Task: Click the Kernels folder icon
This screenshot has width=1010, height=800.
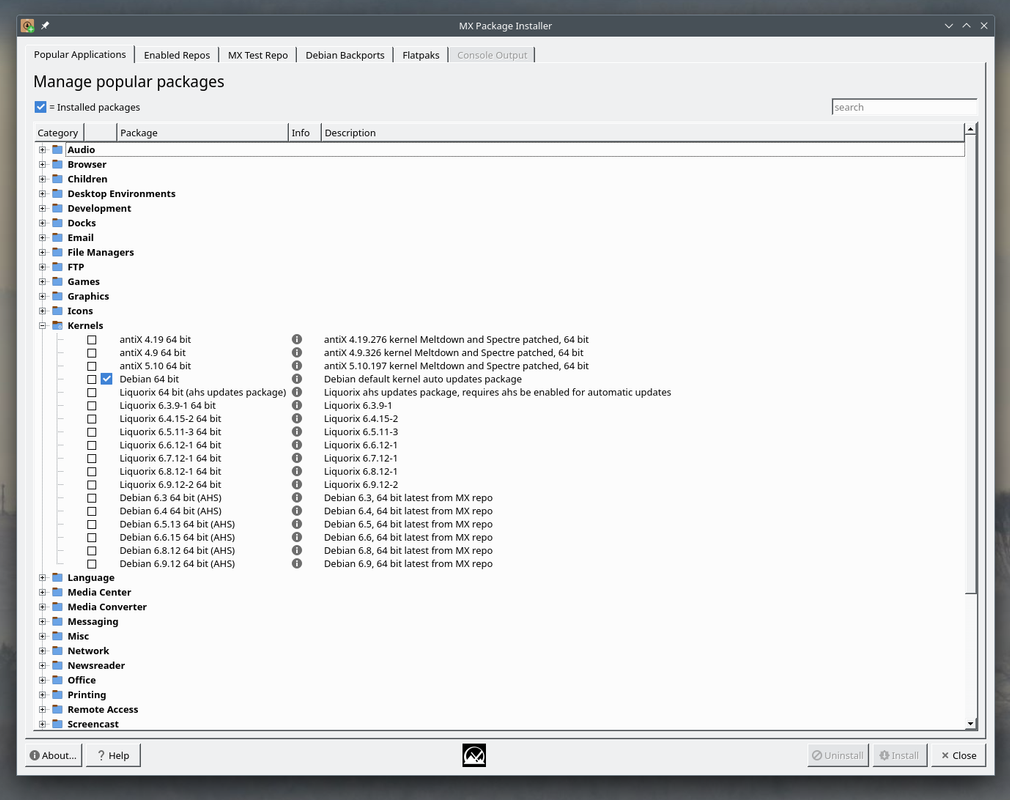Action: click(57, 325)
